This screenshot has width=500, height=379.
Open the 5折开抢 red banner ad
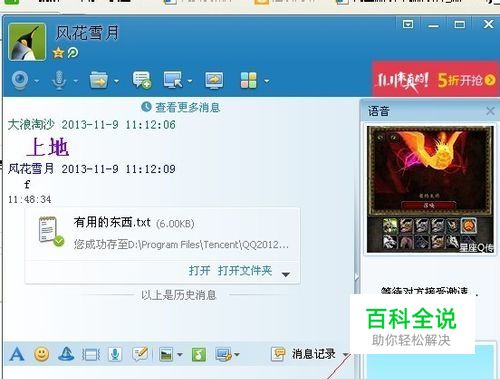tap(436, 79)
